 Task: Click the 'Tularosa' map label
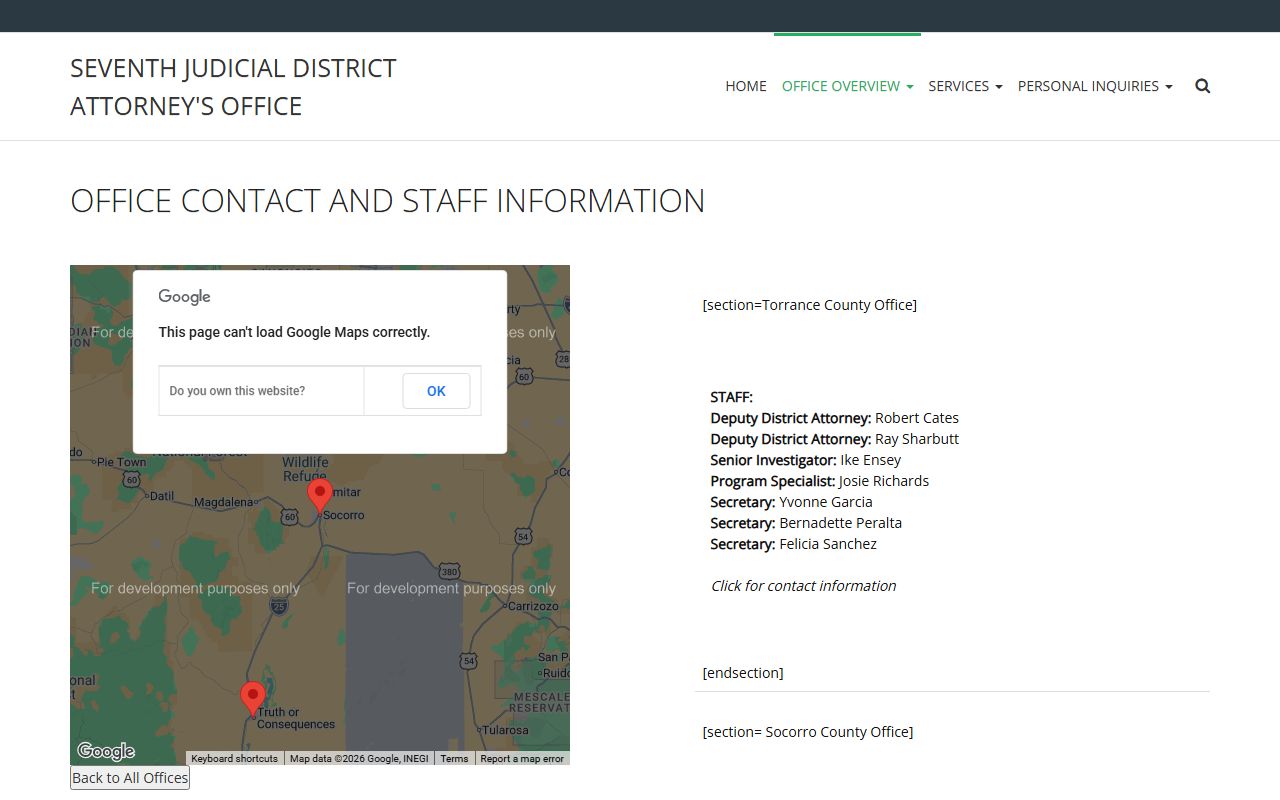tap(504, 730)
